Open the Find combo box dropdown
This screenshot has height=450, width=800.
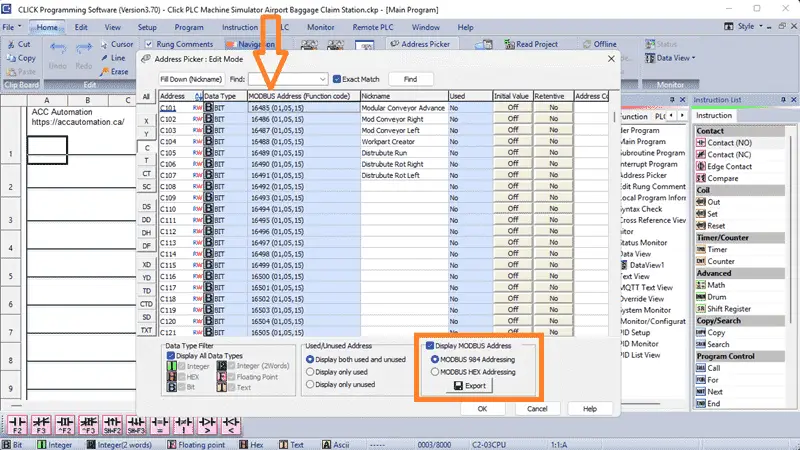point(322,79)
